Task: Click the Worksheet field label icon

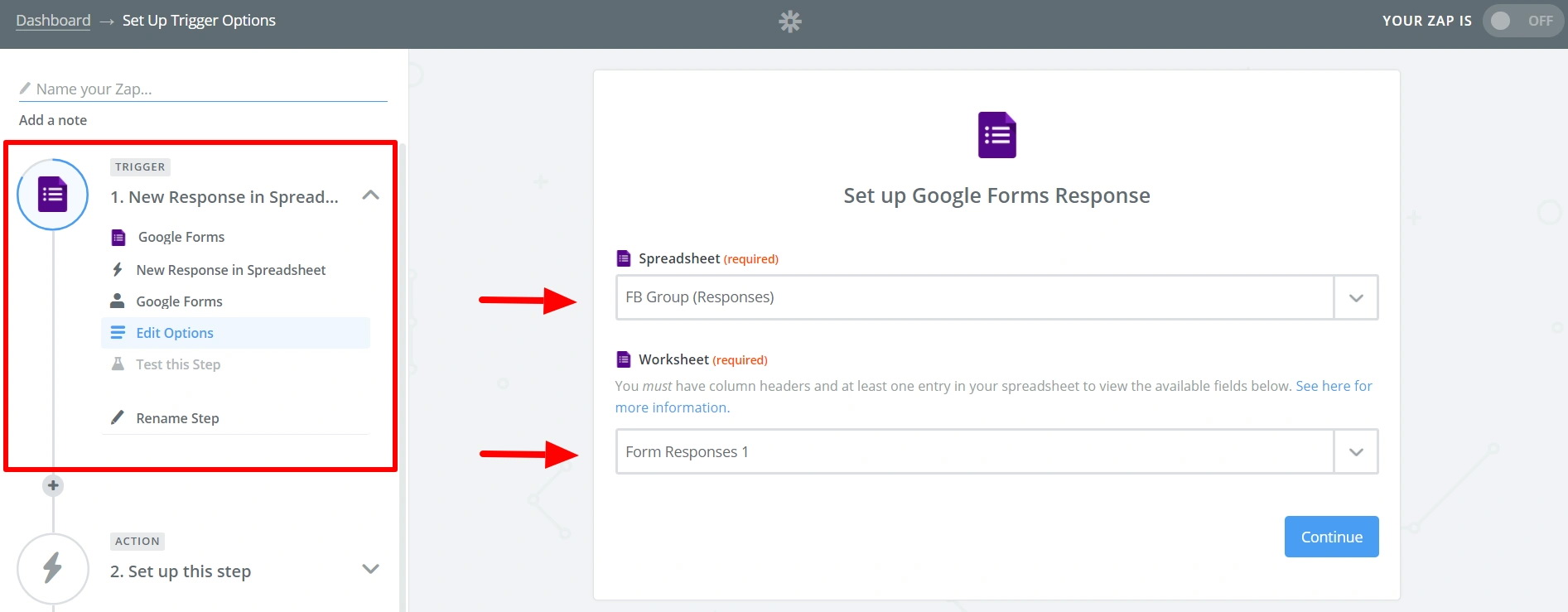Action: click(624, 359)
